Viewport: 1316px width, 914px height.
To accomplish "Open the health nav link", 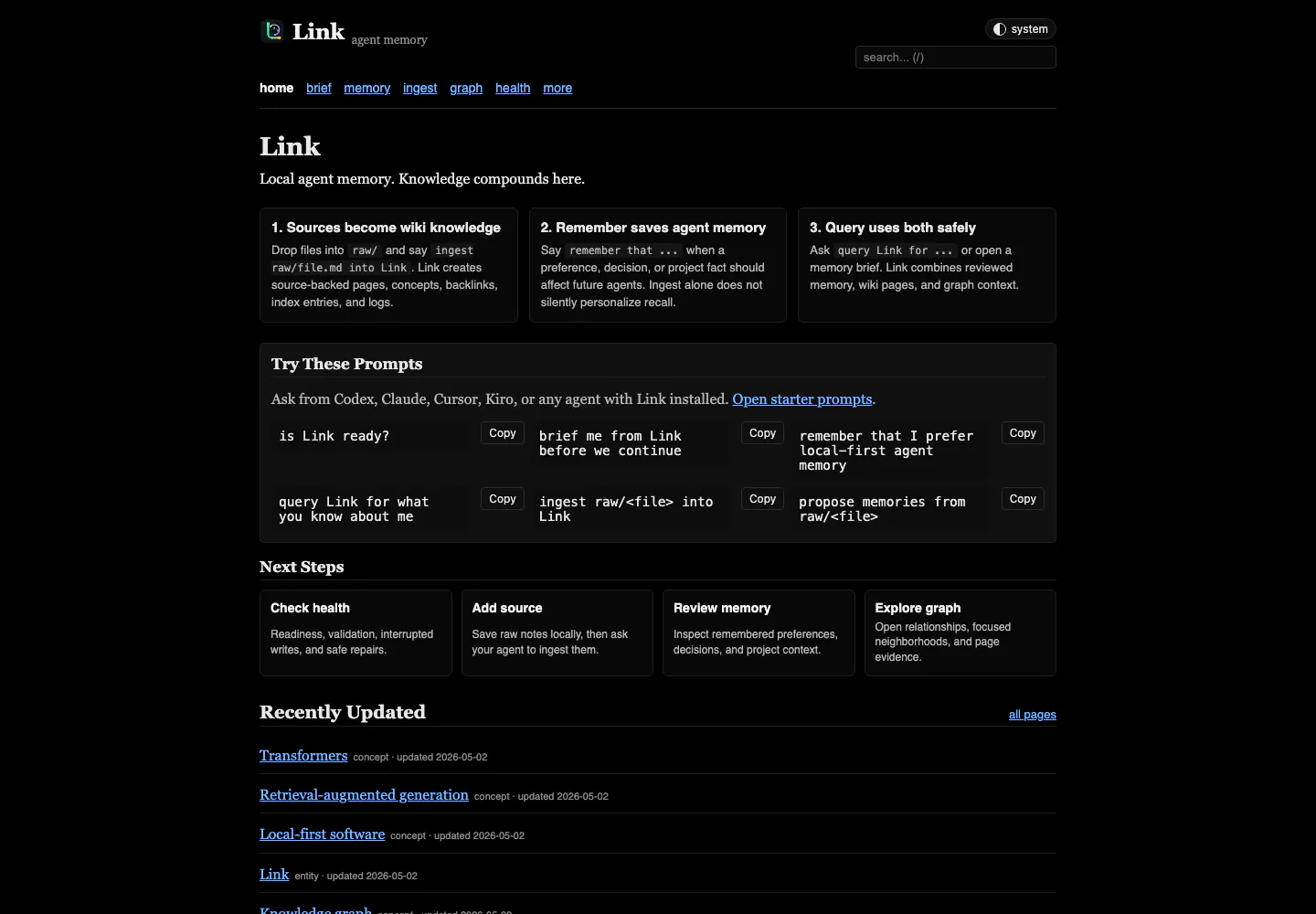I will coord(513,88).
